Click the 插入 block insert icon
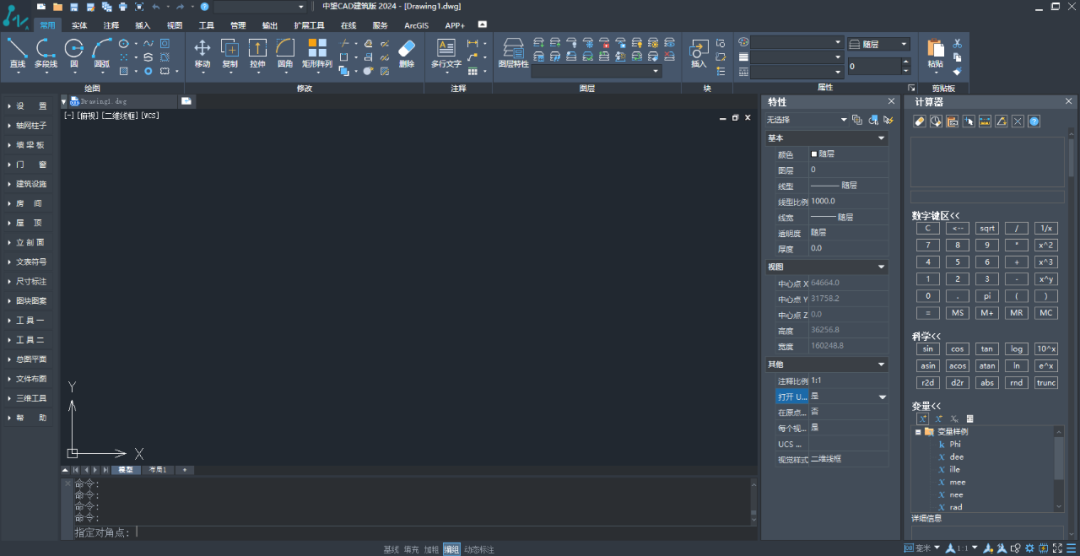1080x556 pixels. pyautogui.click(x=698, y=51)
